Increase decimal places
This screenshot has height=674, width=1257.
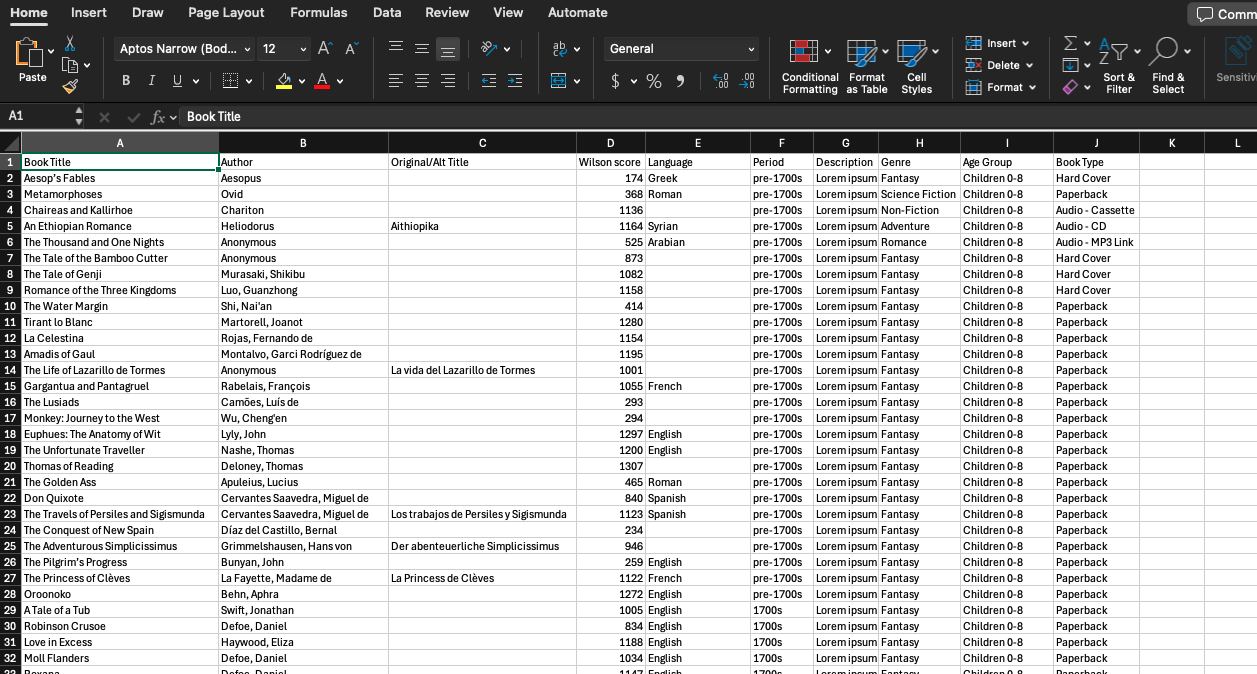pos(721,81)
